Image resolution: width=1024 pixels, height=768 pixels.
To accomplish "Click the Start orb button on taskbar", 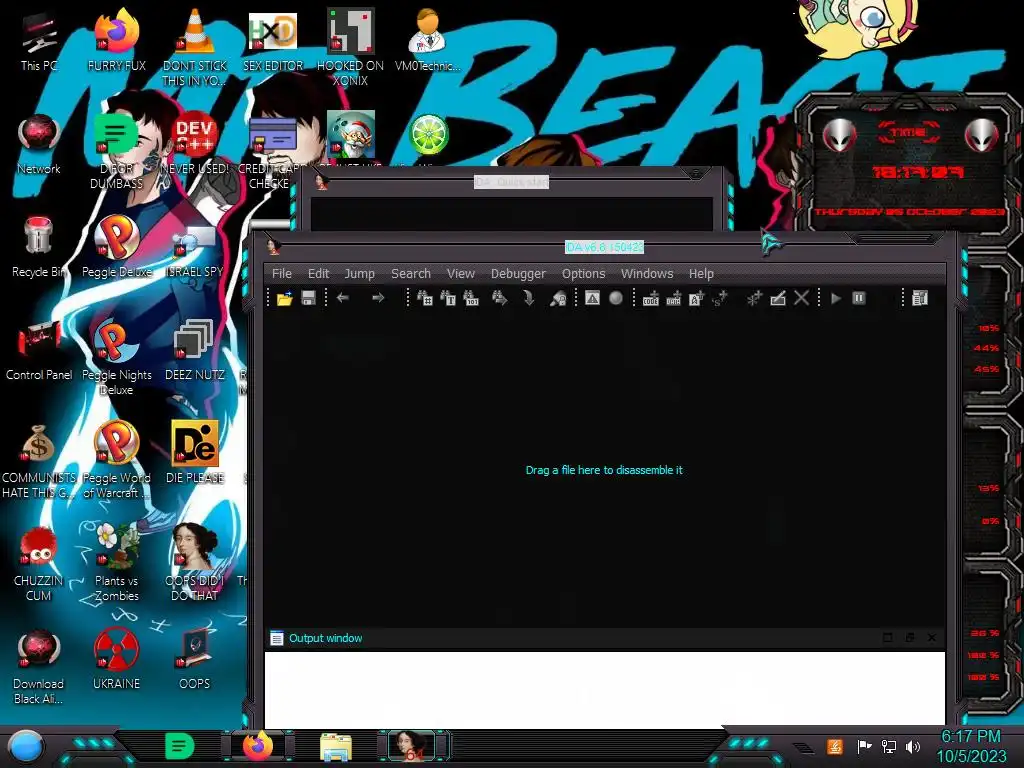I will click(26, 748).
